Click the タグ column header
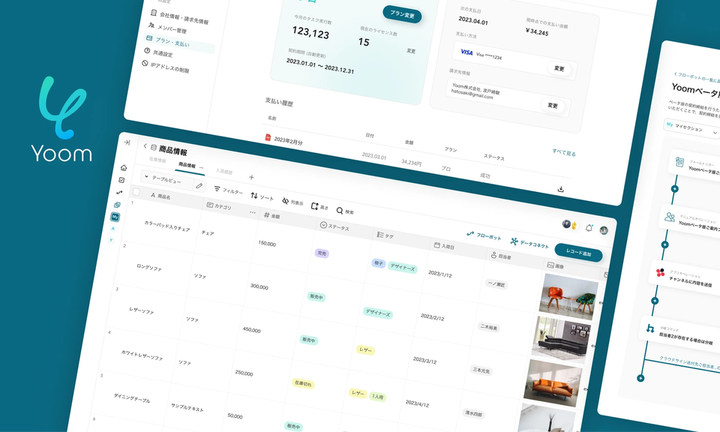The width and height of the screenshot is (720, 432). [x=385, y=236]
